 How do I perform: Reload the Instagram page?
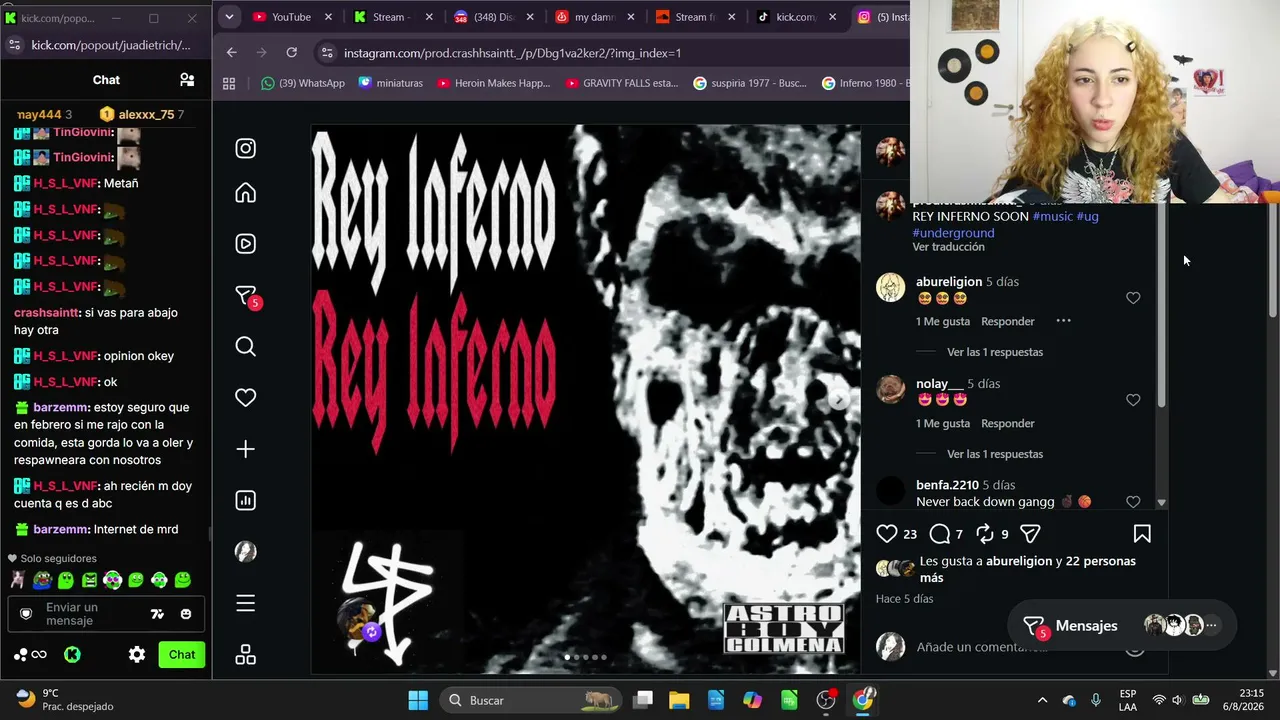point(291,52)
